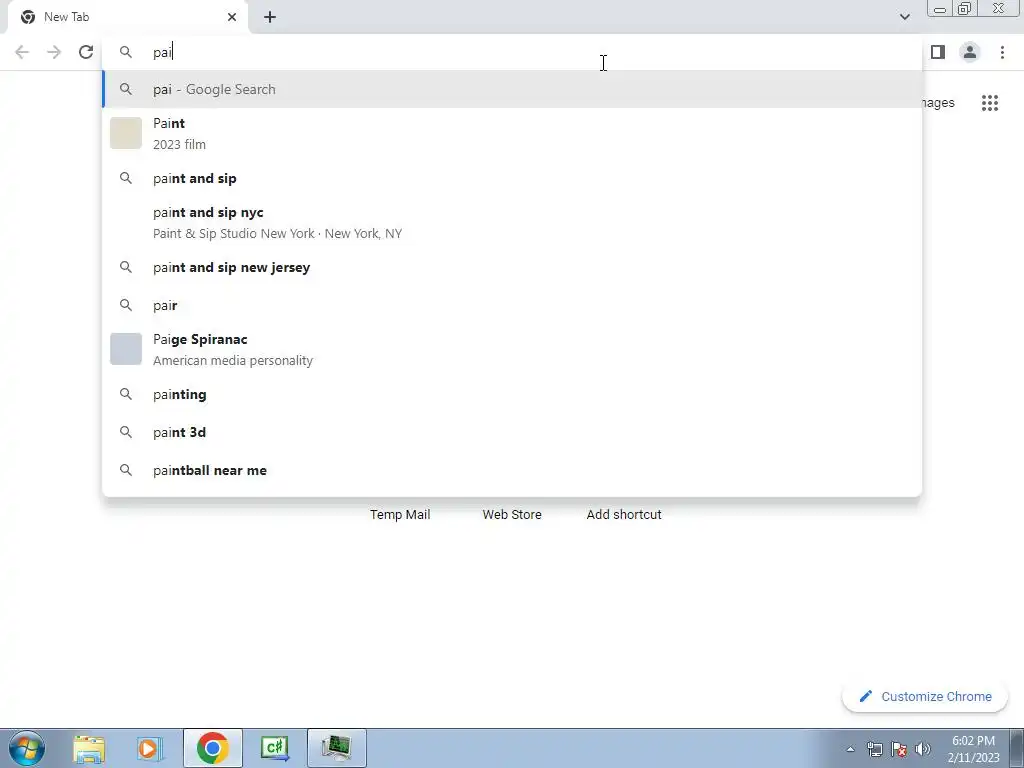Screen dimensions: 1024x768
Task: Pick 'paint and sip new jersey' suggestion
Action: pos(512,267)
